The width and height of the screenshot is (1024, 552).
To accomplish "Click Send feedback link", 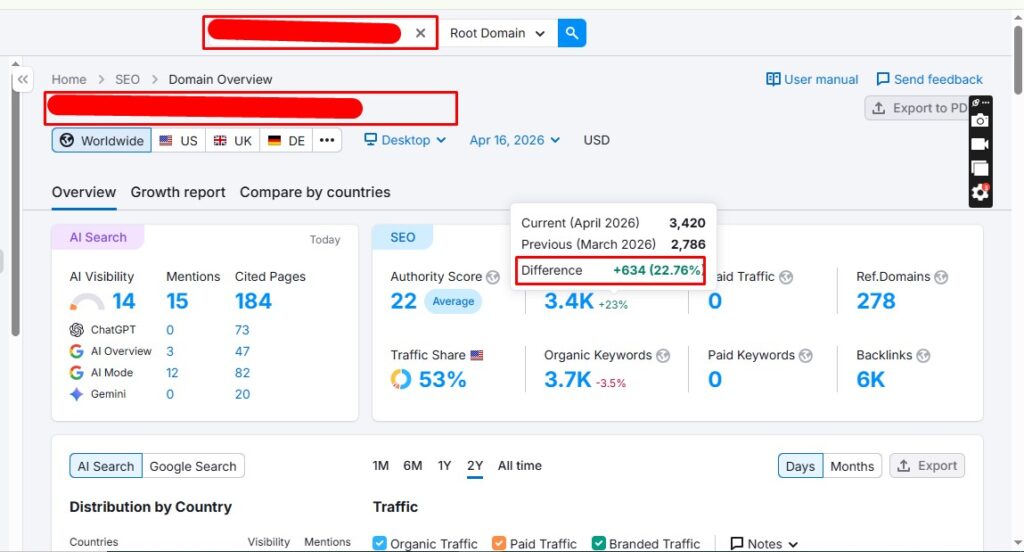I will click(x=929, y=79).
